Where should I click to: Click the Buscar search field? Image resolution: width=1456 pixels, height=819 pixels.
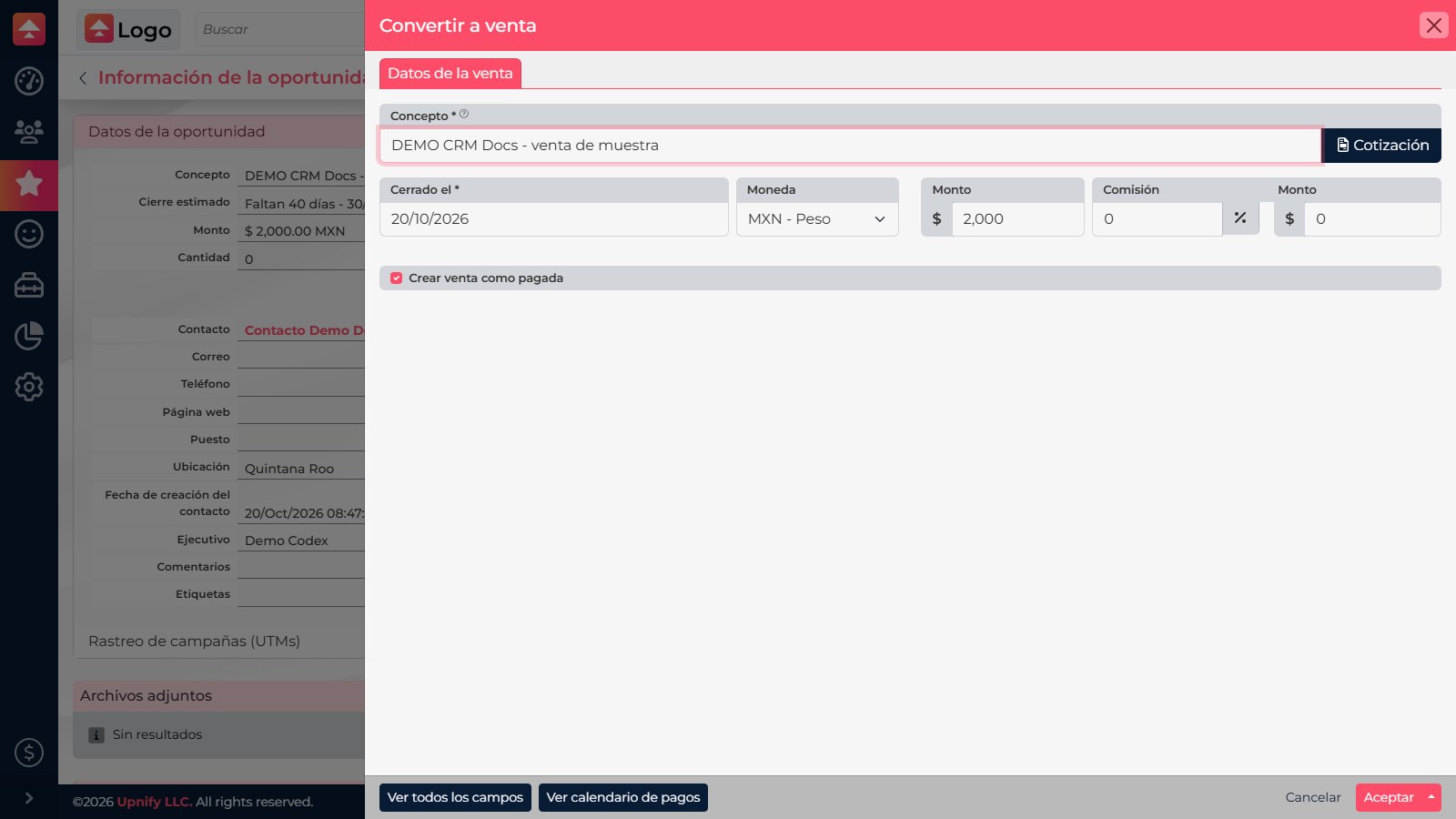coord(282,29)
